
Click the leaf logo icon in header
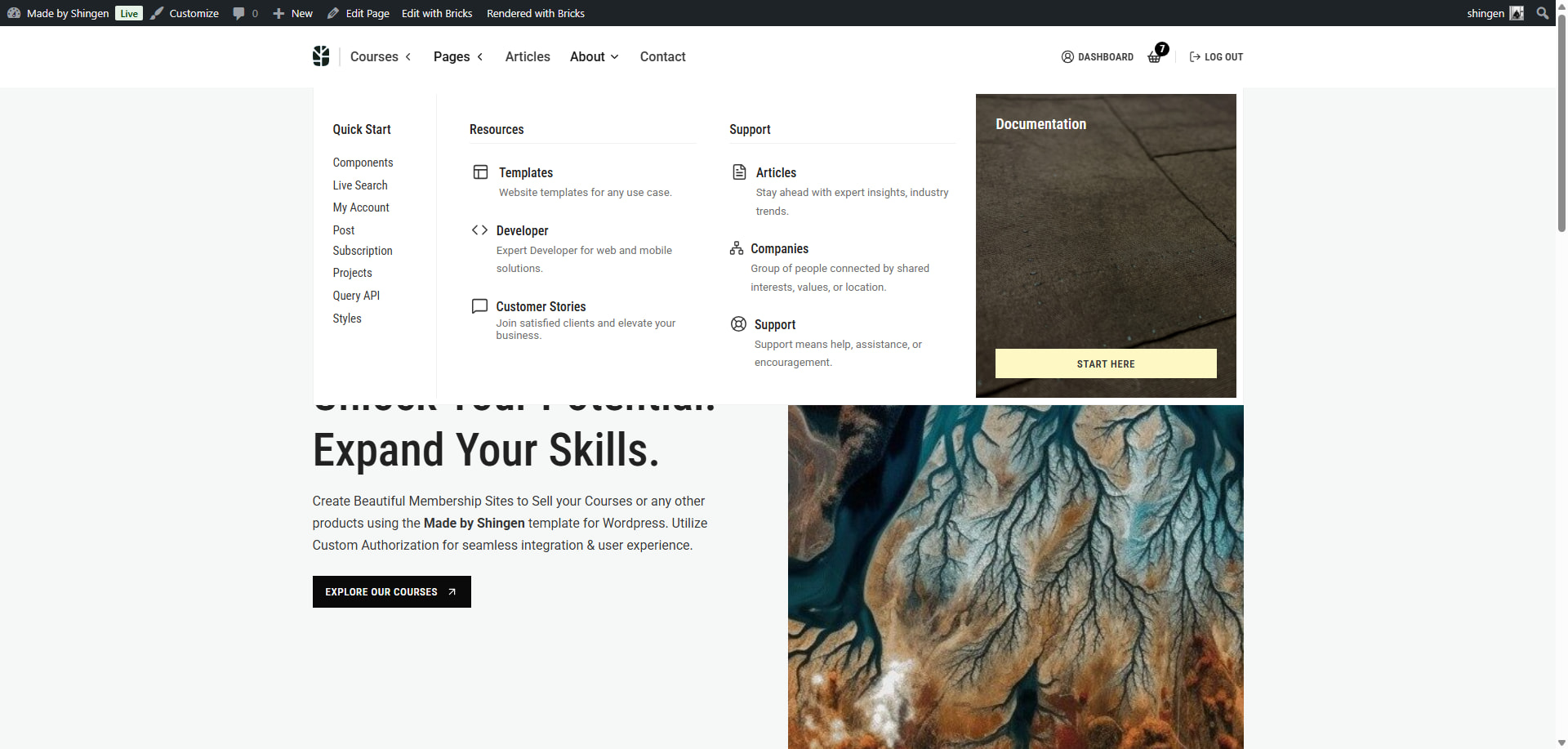tap(321, 56)
